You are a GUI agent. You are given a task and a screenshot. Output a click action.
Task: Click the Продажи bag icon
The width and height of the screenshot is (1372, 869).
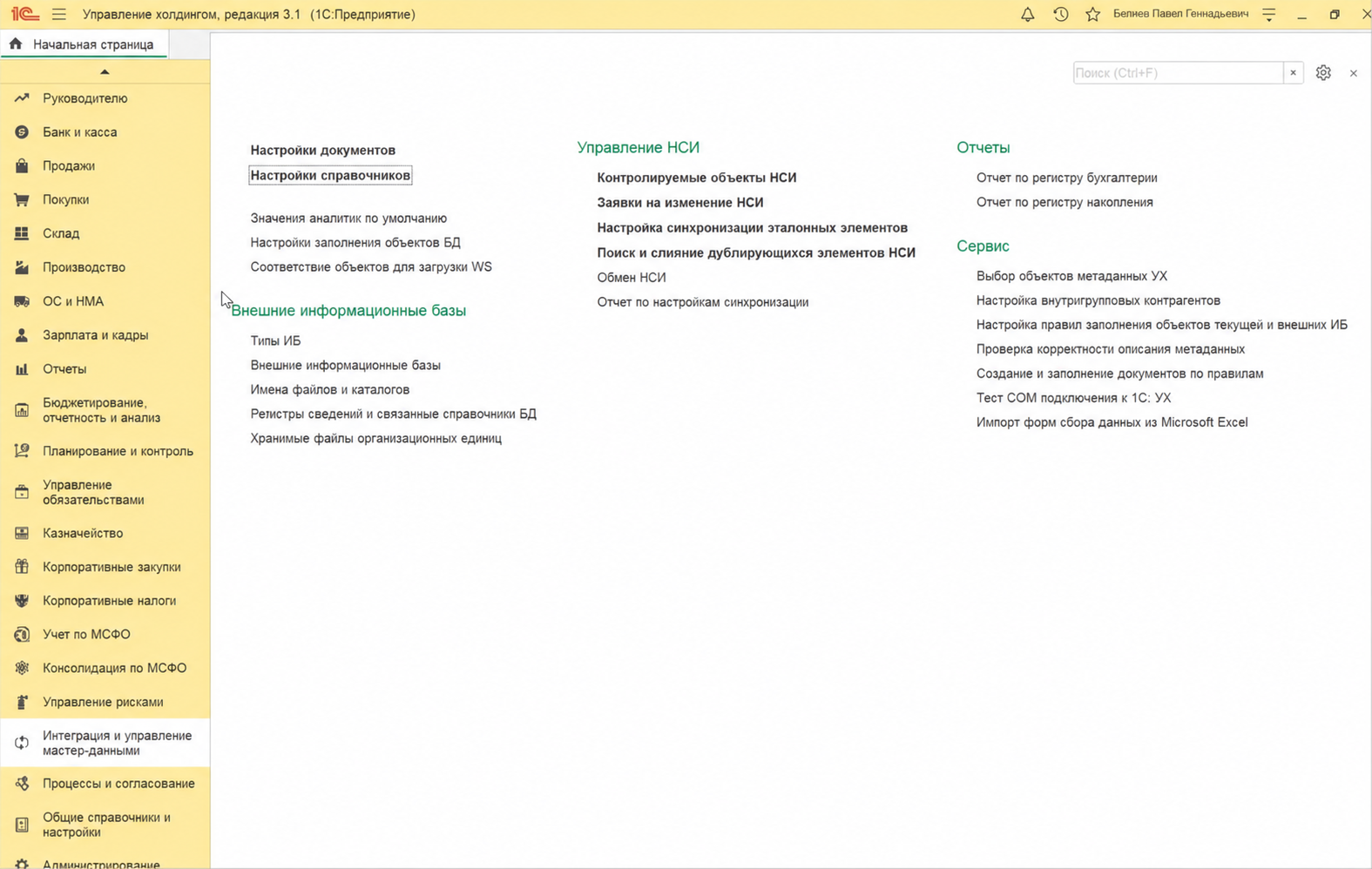(x=22, y=165)
